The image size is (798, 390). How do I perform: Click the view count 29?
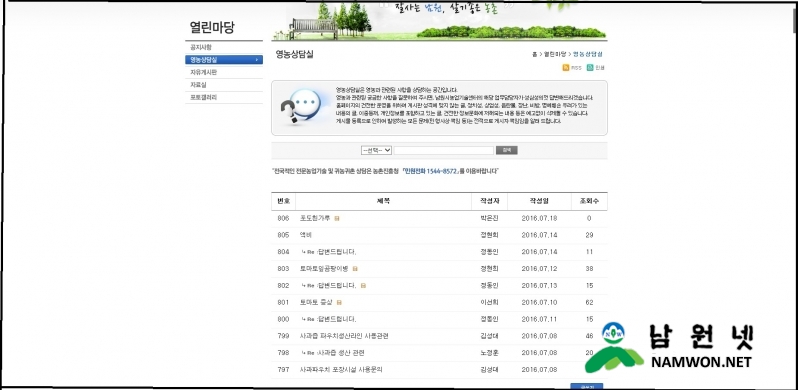pos(589,235)
